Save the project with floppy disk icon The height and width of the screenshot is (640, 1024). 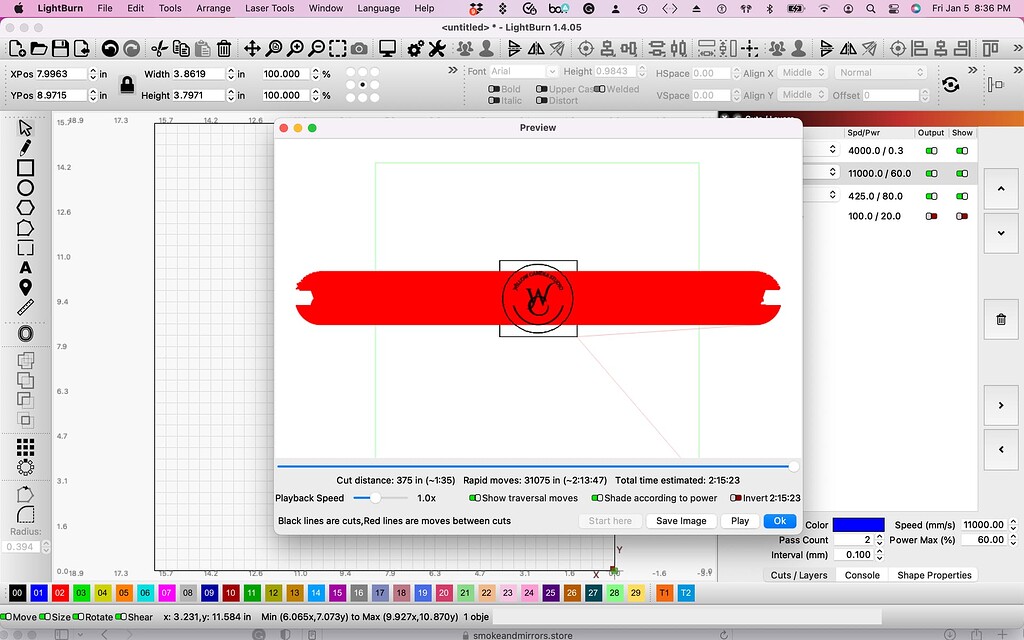pyautogui.click(x=60, y=48)
